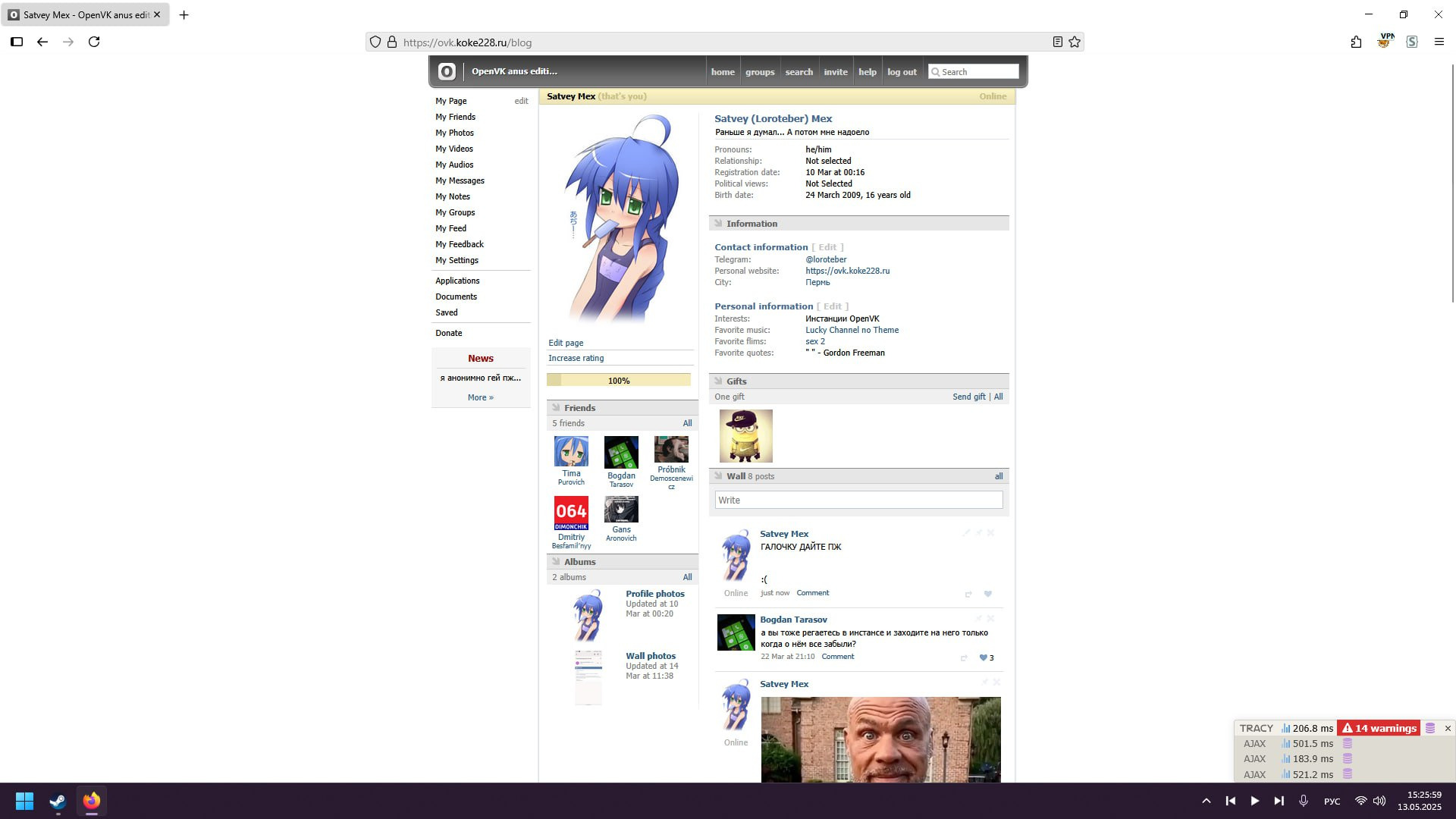Click the 100% rating progress bar

pos(619,381)
